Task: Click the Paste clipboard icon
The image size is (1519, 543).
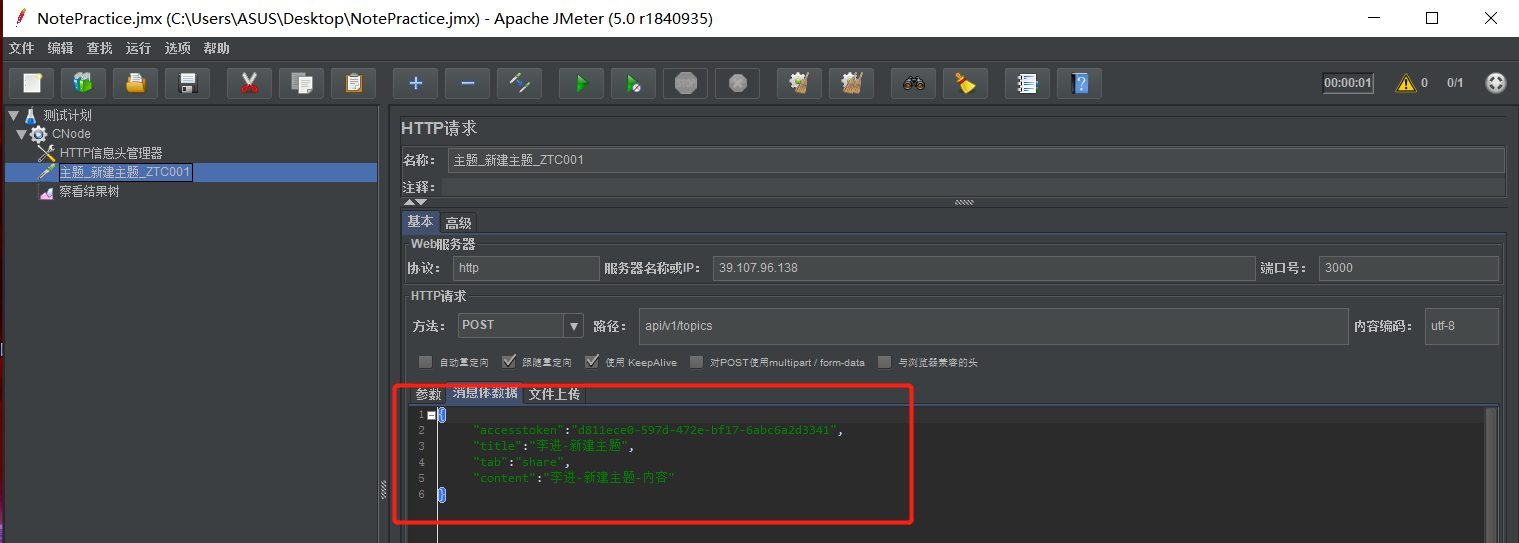Action: click(353, 83)
